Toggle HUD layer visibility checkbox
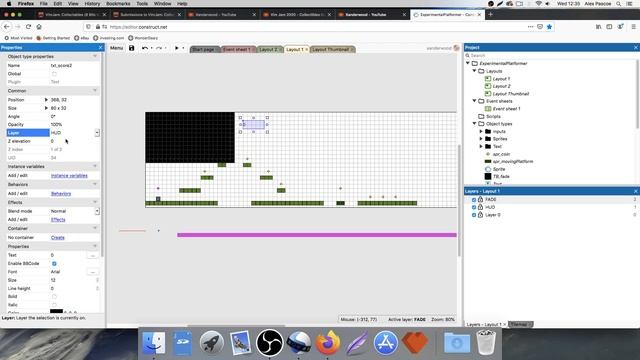Viewport: 640px width, 360px height. [474, 207]
